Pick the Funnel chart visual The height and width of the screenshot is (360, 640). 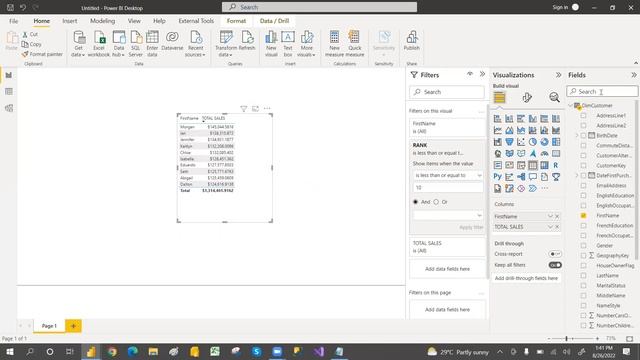(509, 142)
